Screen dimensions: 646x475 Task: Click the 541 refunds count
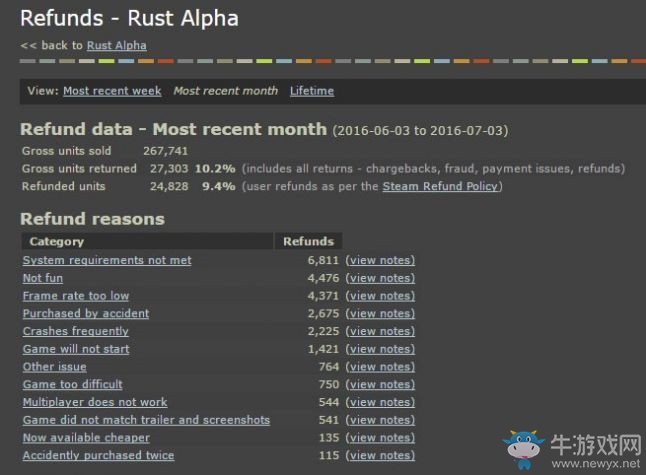pyautogui.click(x=329, y=420)
